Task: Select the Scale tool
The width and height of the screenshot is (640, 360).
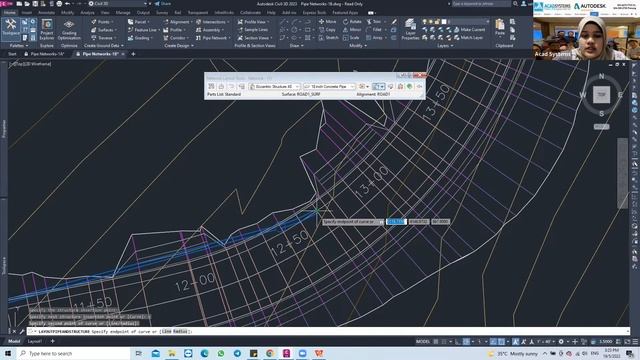Action: [351, 38]
